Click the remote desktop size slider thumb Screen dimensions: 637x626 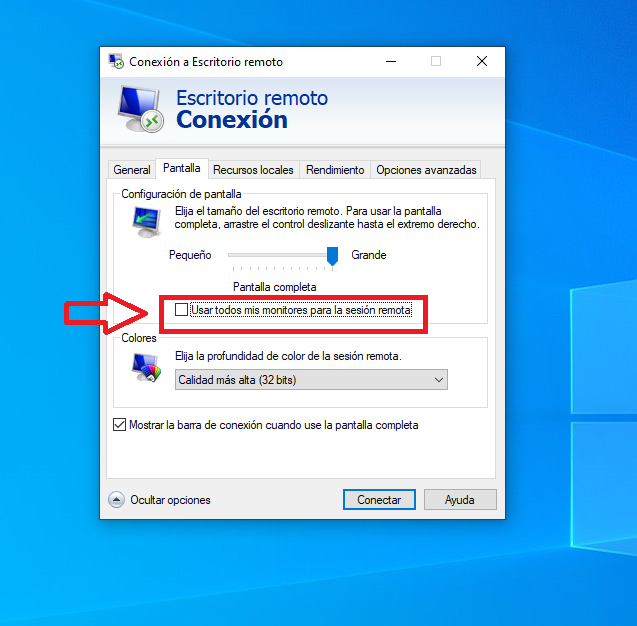pyautogui.click(x=332, y=256)
